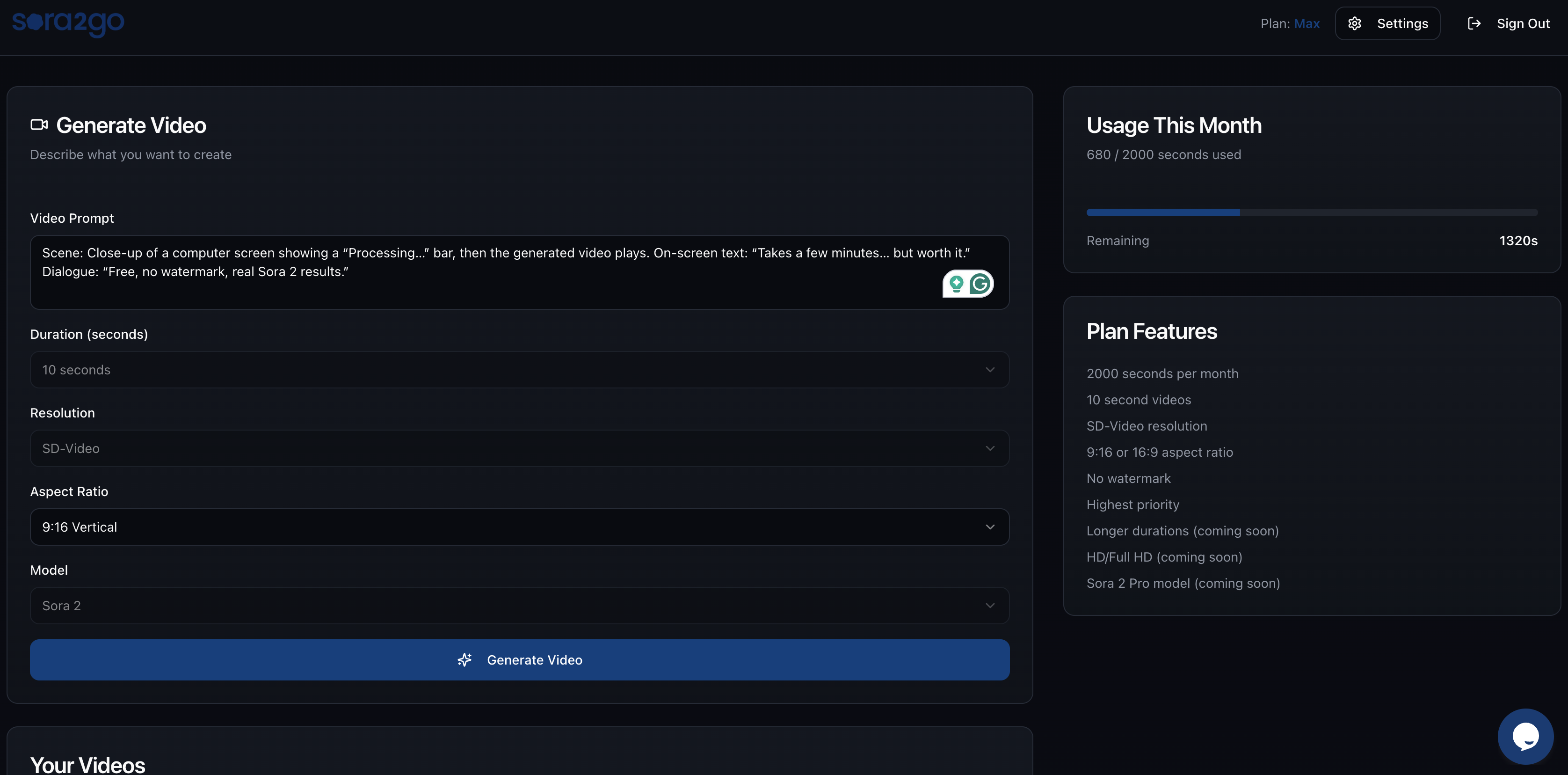
Task: Open Settings from the header
Action: click(1402, 24)
